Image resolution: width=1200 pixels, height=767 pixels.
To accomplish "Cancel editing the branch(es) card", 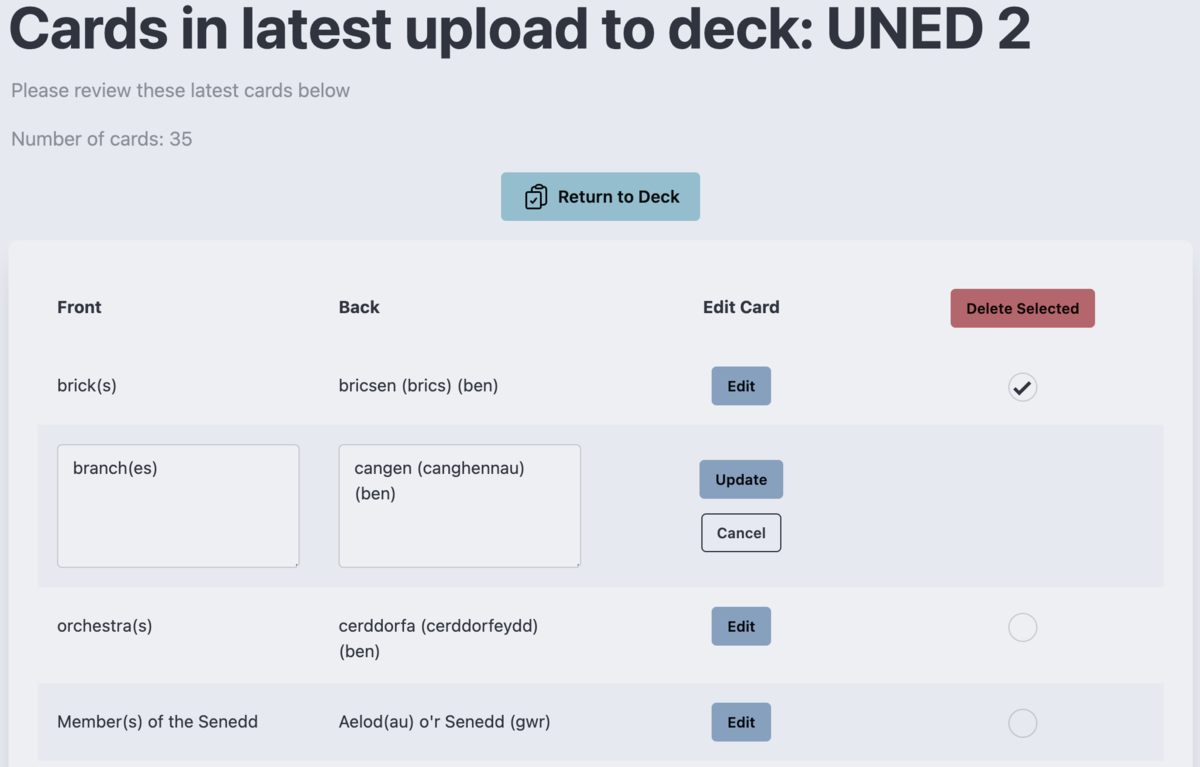I will click(x=741, y=533).
